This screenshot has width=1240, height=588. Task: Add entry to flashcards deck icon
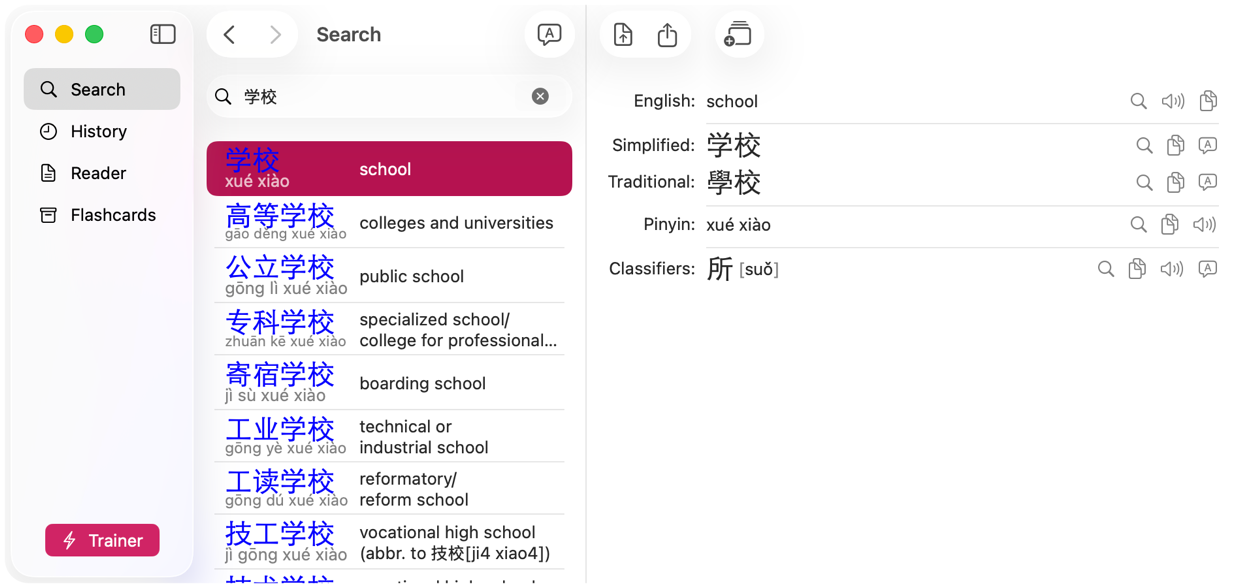(x=738, y=35)
